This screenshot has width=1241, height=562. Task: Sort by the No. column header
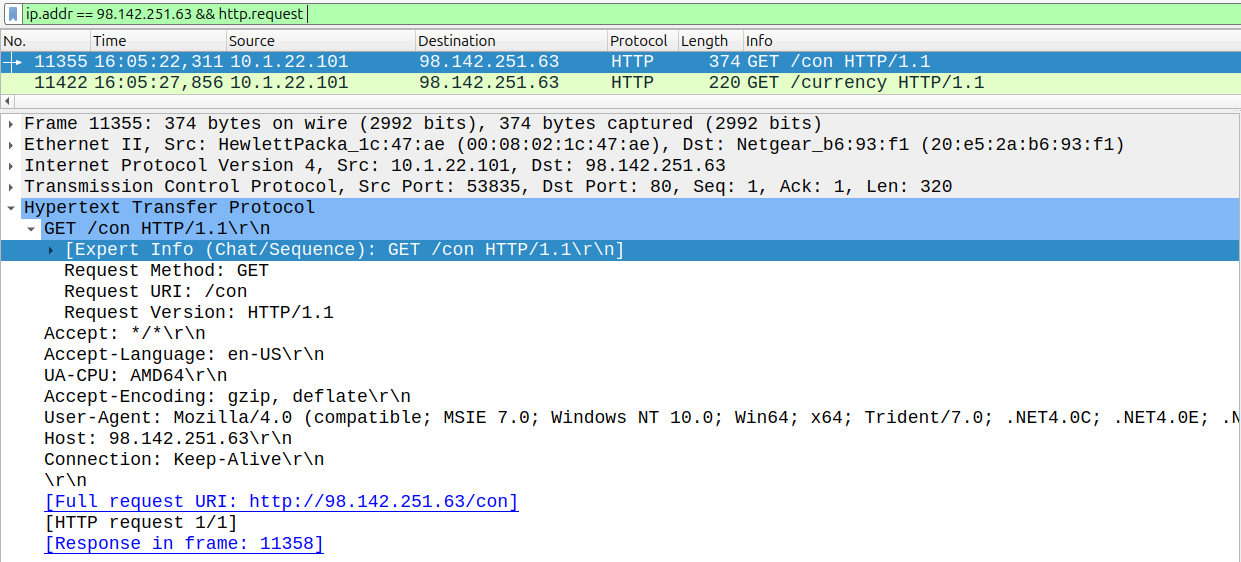[45, 41]
